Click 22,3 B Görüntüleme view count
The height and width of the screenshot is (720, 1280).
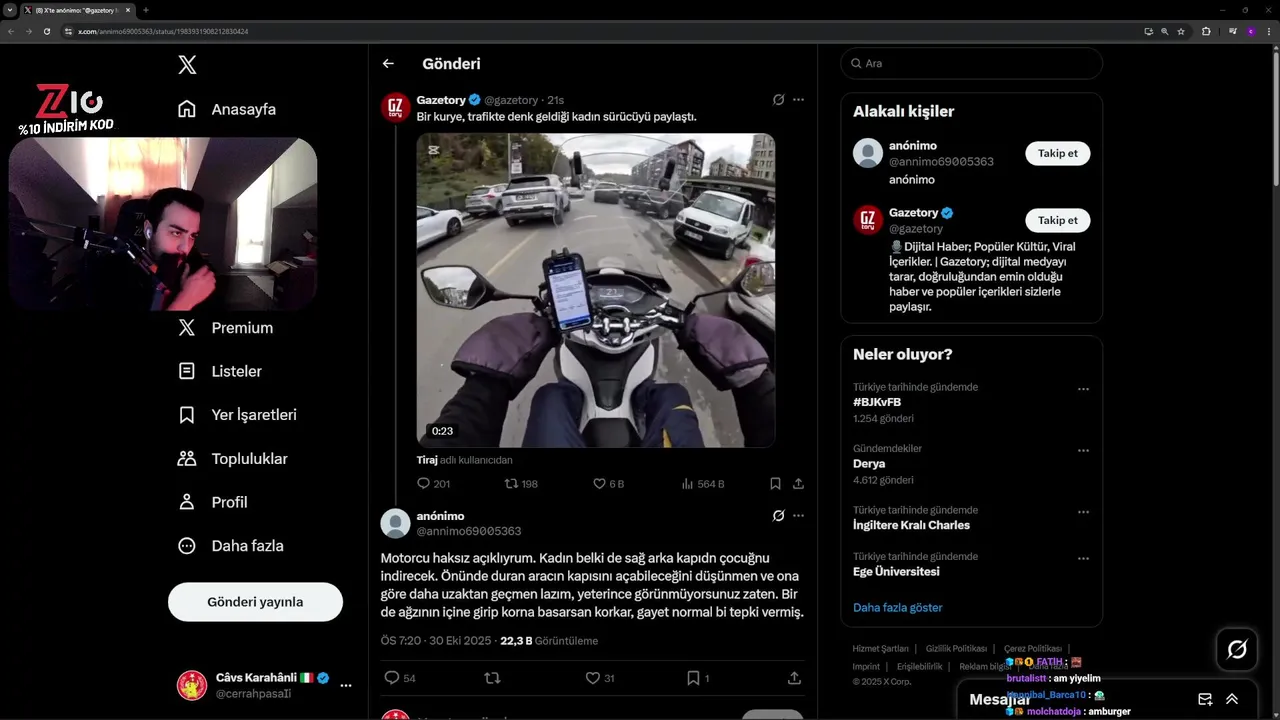coord(549,641)
